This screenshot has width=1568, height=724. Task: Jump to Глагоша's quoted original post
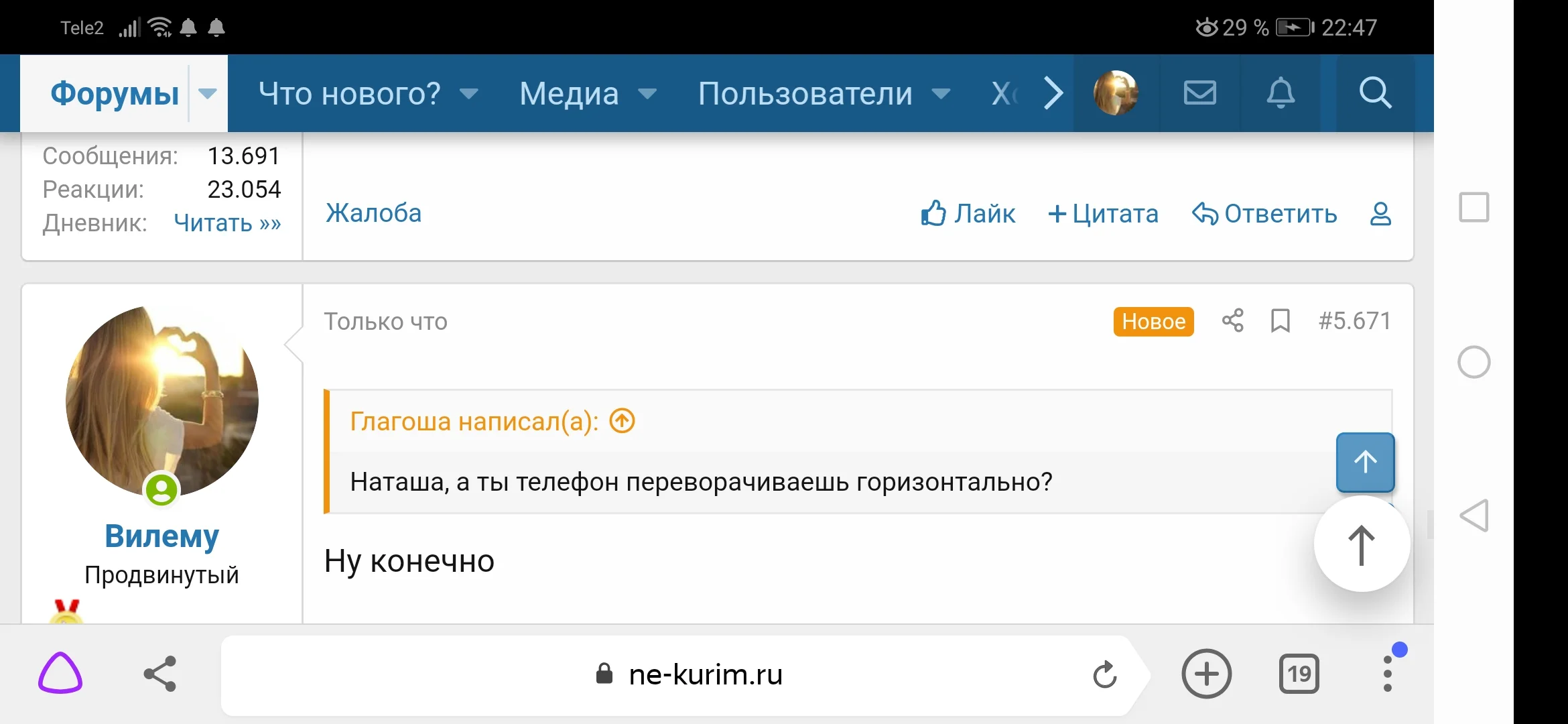[x=622, y=421]
